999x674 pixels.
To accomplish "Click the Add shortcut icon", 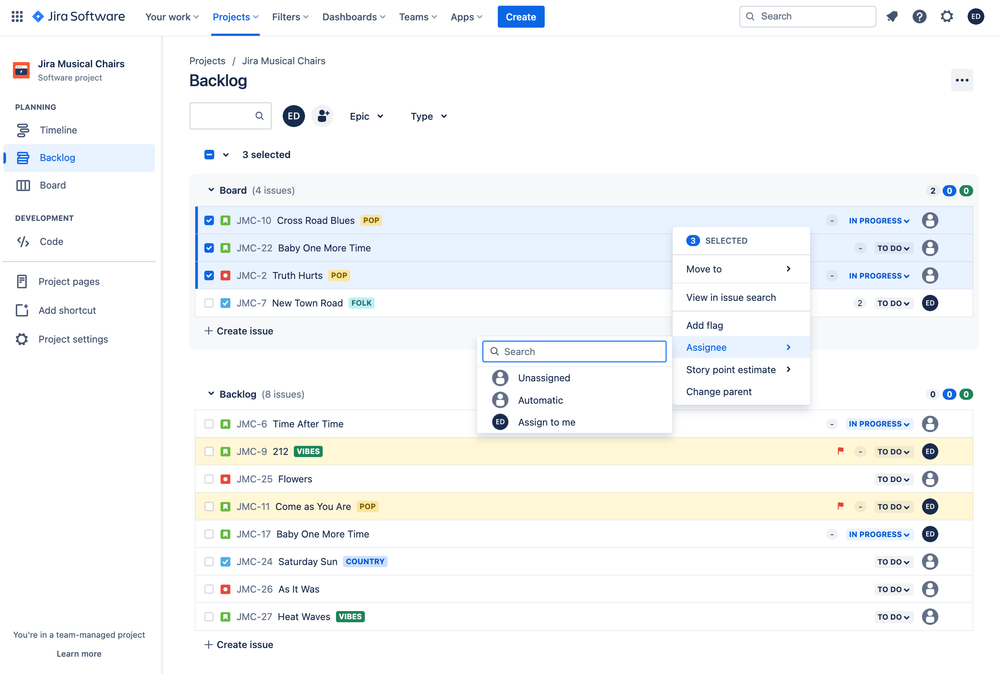I will [22, 310].
